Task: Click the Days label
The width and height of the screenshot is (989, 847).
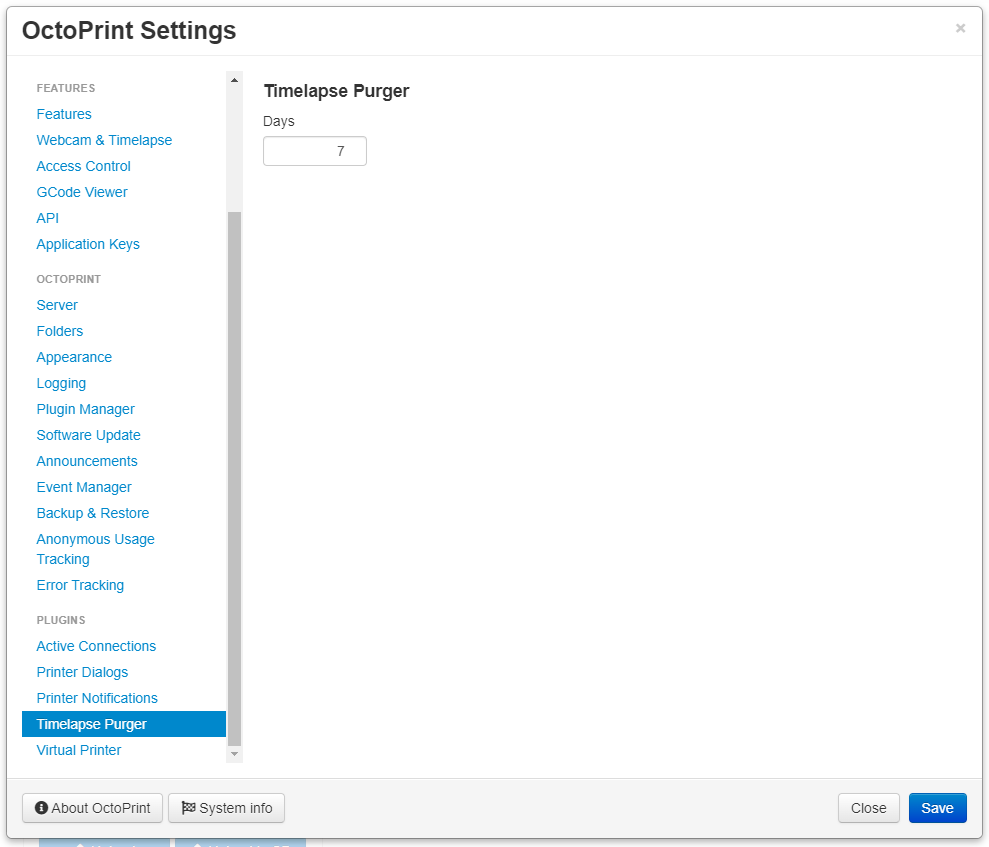Action: click(279, 121)
